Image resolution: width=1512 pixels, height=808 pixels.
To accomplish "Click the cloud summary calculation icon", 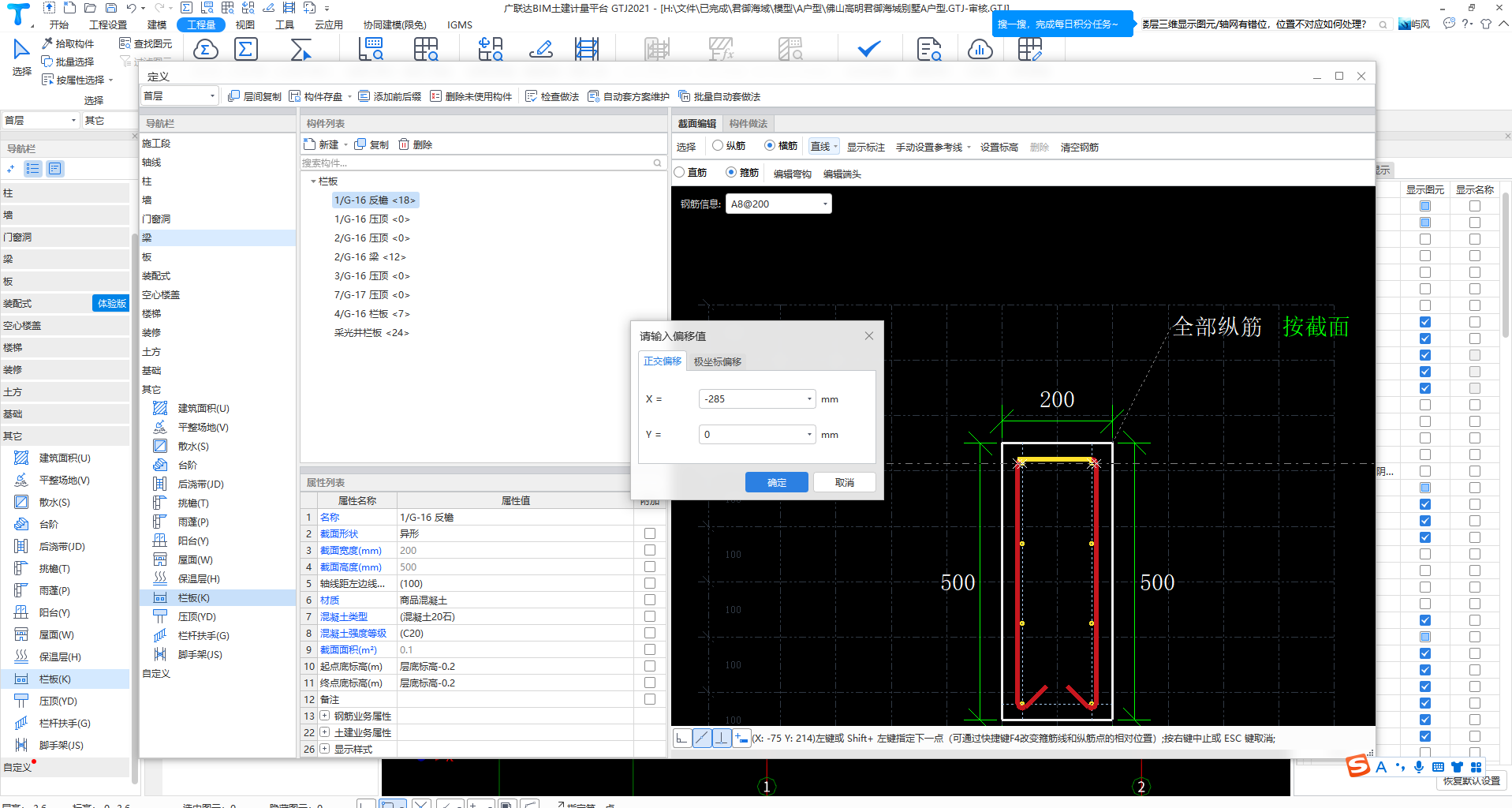I will tap(205, 49).
